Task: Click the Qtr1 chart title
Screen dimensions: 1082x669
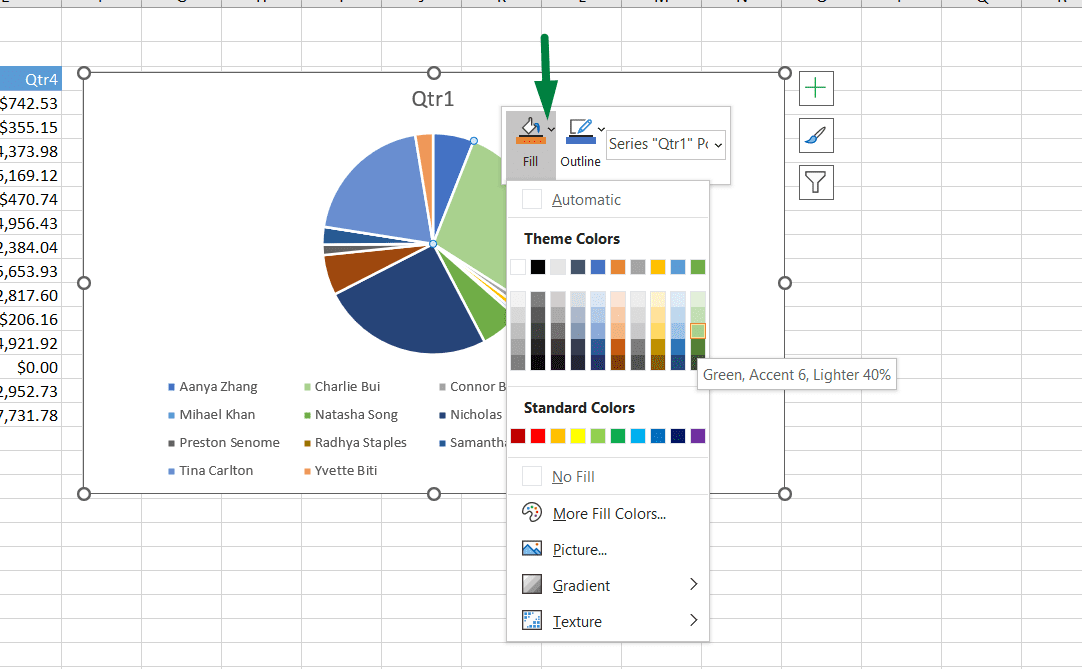Action: point(433,99)
